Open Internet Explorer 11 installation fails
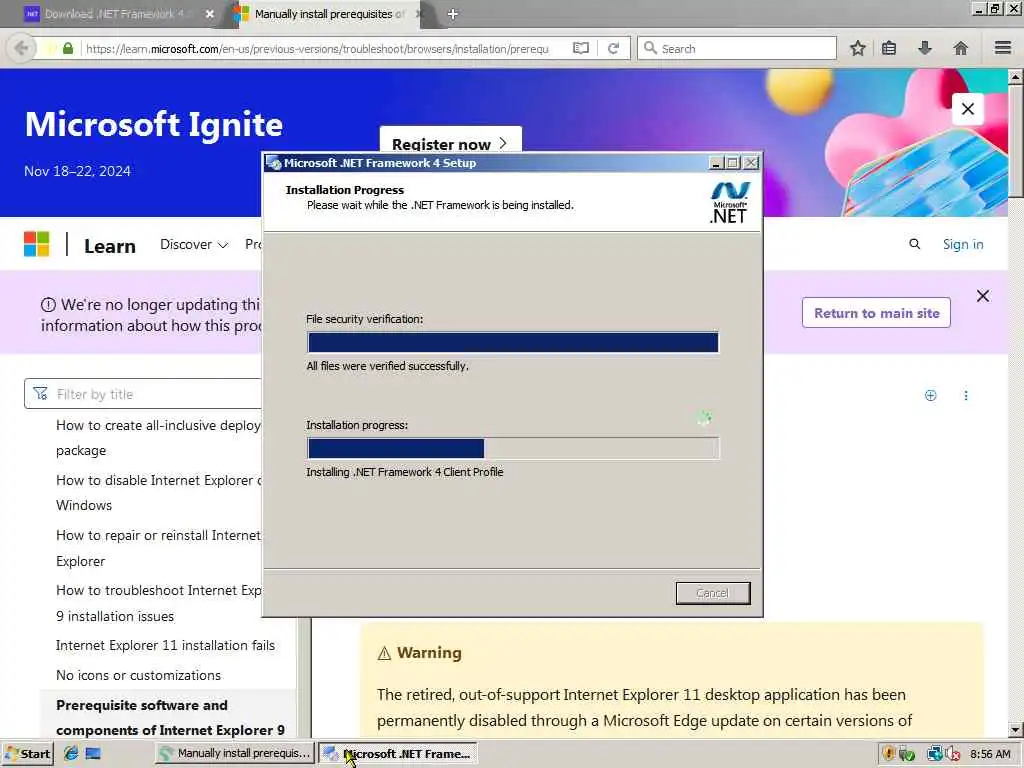Image resolution: width=1024 pixels, height=768 pixels. (165, 645)
